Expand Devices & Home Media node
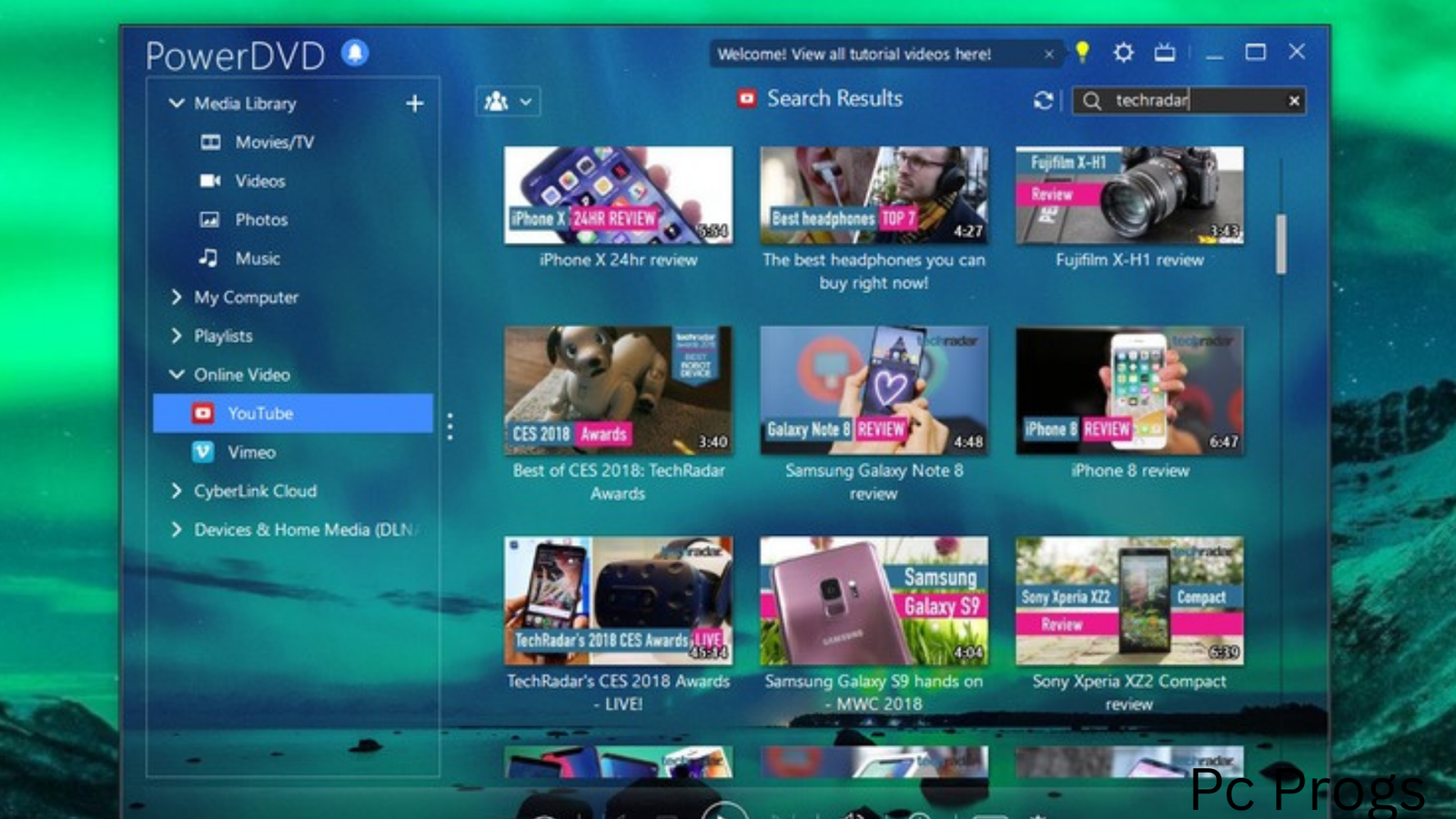Viewport: 1456px width, 819px height. pyautogui.click(x=177, y=530)
